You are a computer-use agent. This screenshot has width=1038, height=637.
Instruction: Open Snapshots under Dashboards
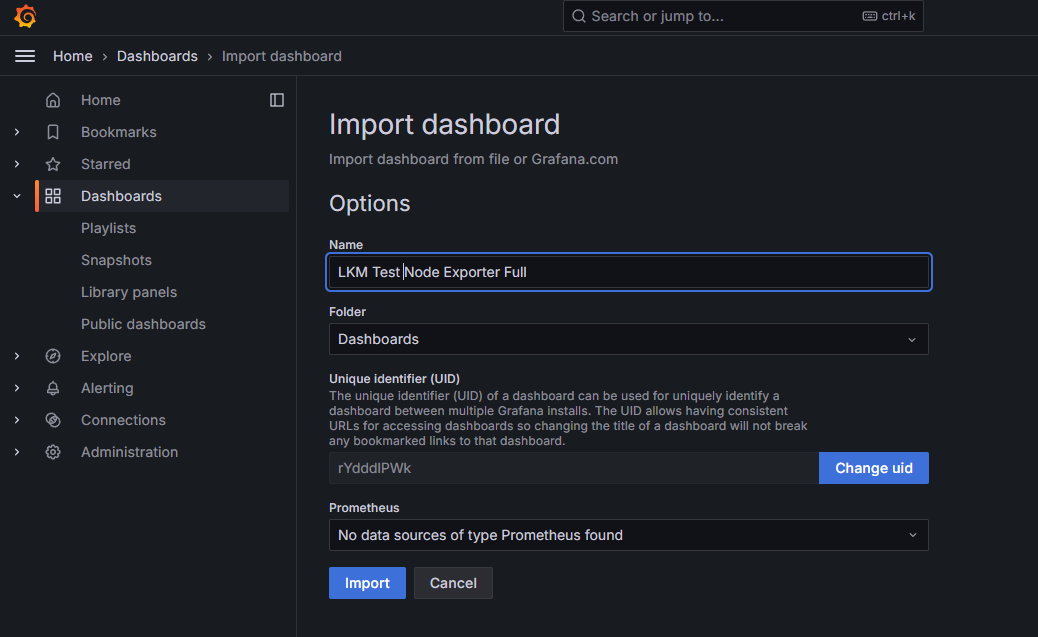tap(117, 260)
